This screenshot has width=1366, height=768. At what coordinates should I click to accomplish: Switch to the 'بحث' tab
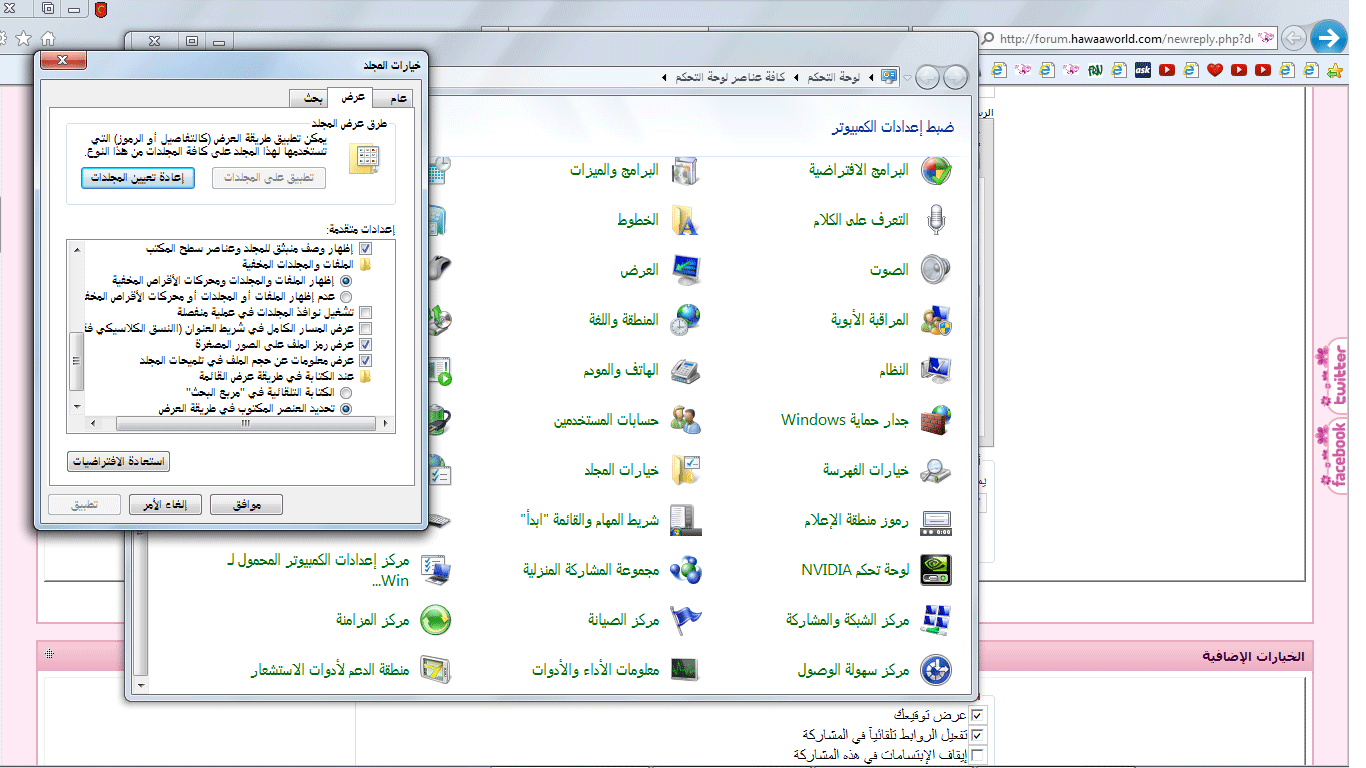click(312, 98)
